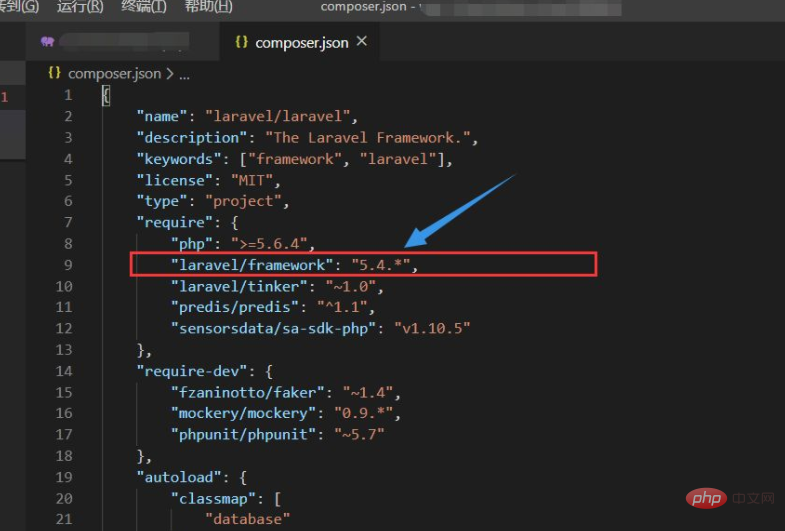Click the "require-dev" key
The width and height of the screenshot is (785, 531).
point(192,371)
